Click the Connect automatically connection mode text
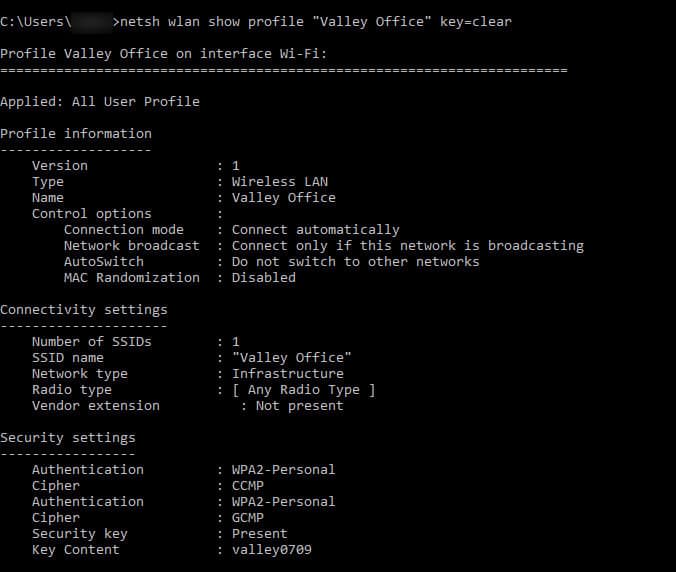This screenshot has width=676, height=572. click(x=316, y=230)
